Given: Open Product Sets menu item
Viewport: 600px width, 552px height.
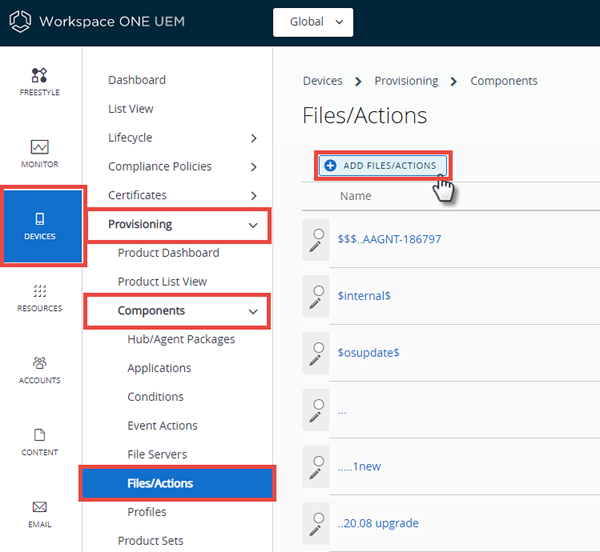Looking at the screenshot, I should (x=150, y=541).
